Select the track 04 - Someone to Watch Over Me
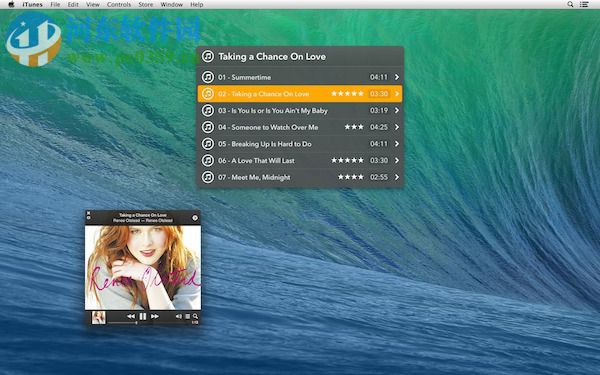Image resolution: width=600 pixels, height=375 pixels. tap(300, 127)
